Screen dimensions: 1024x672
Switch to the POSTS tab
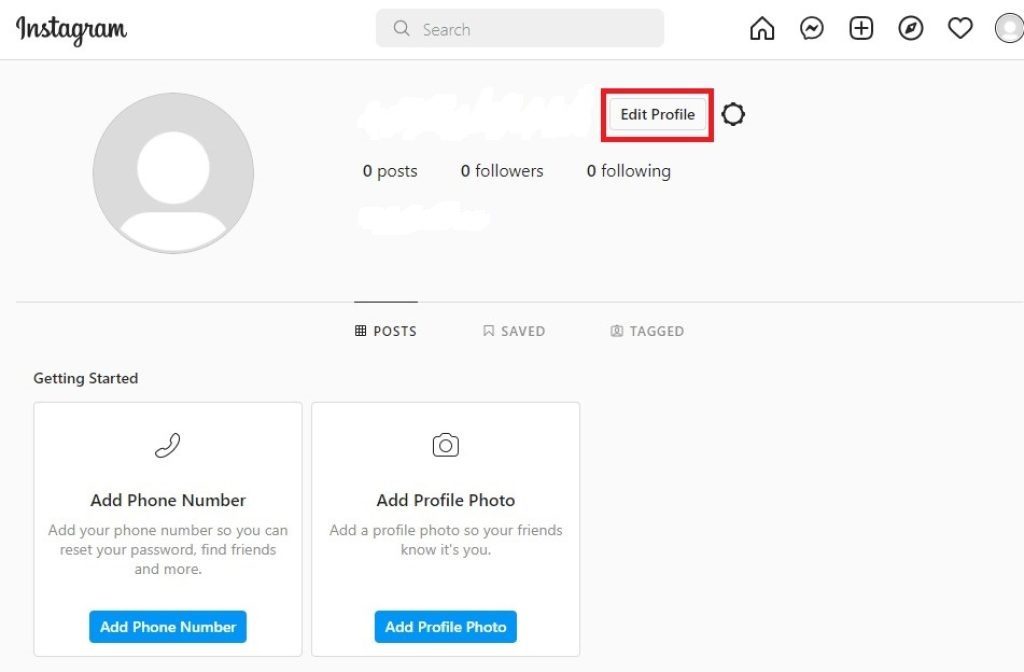tap(385, 331)
